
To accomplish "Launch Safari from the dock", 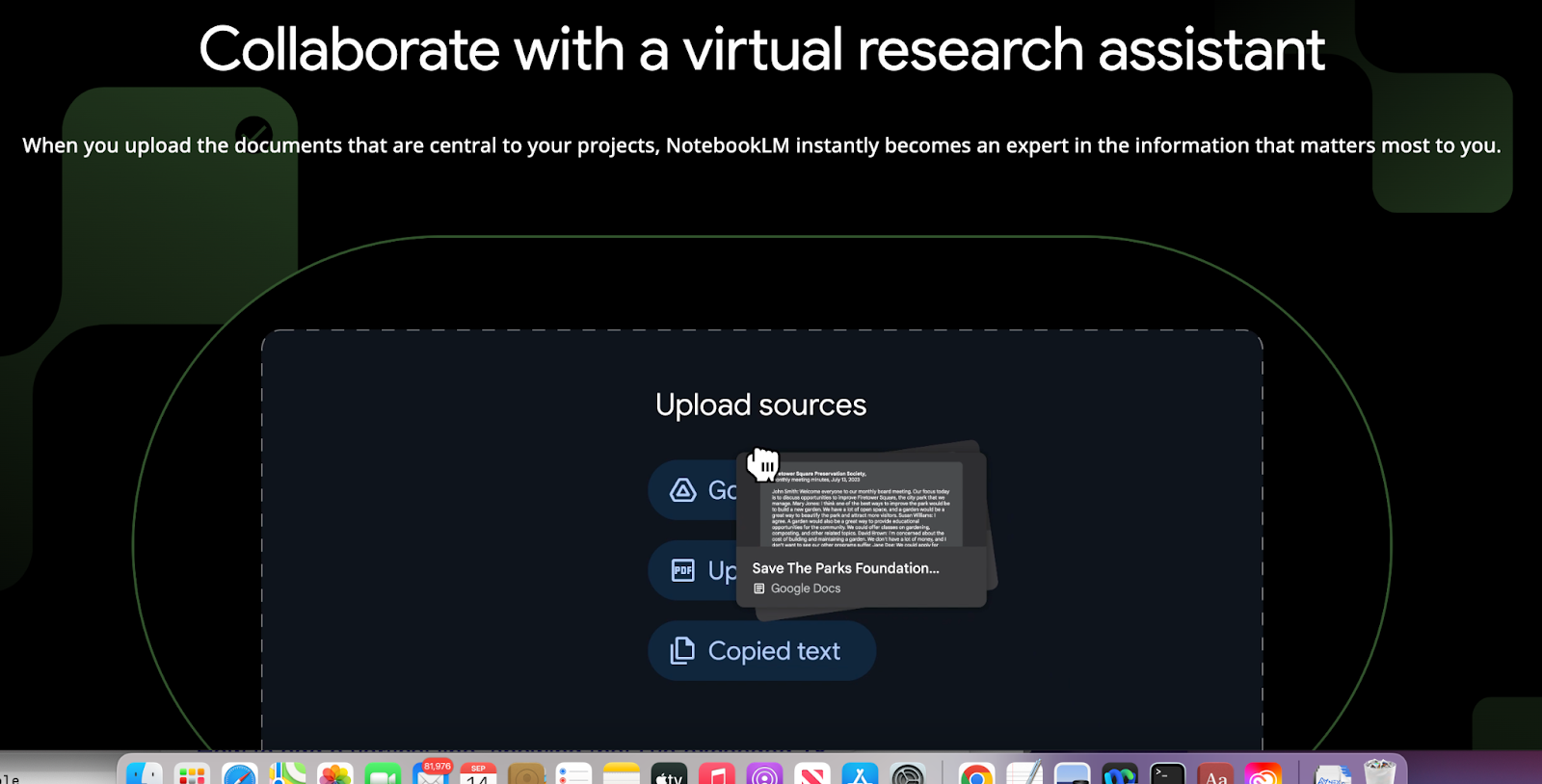I will click(240, 773).
